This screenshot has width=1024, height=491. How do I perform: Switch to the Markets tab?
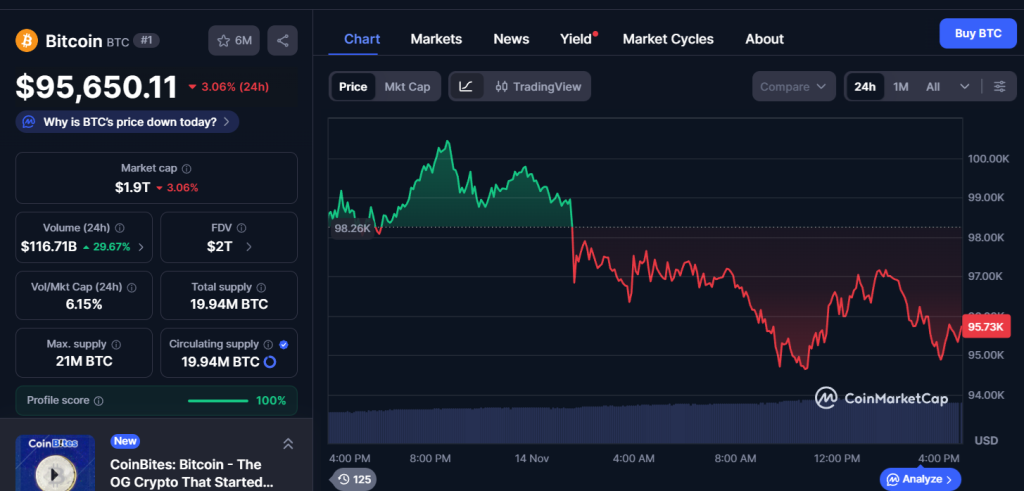436,39
